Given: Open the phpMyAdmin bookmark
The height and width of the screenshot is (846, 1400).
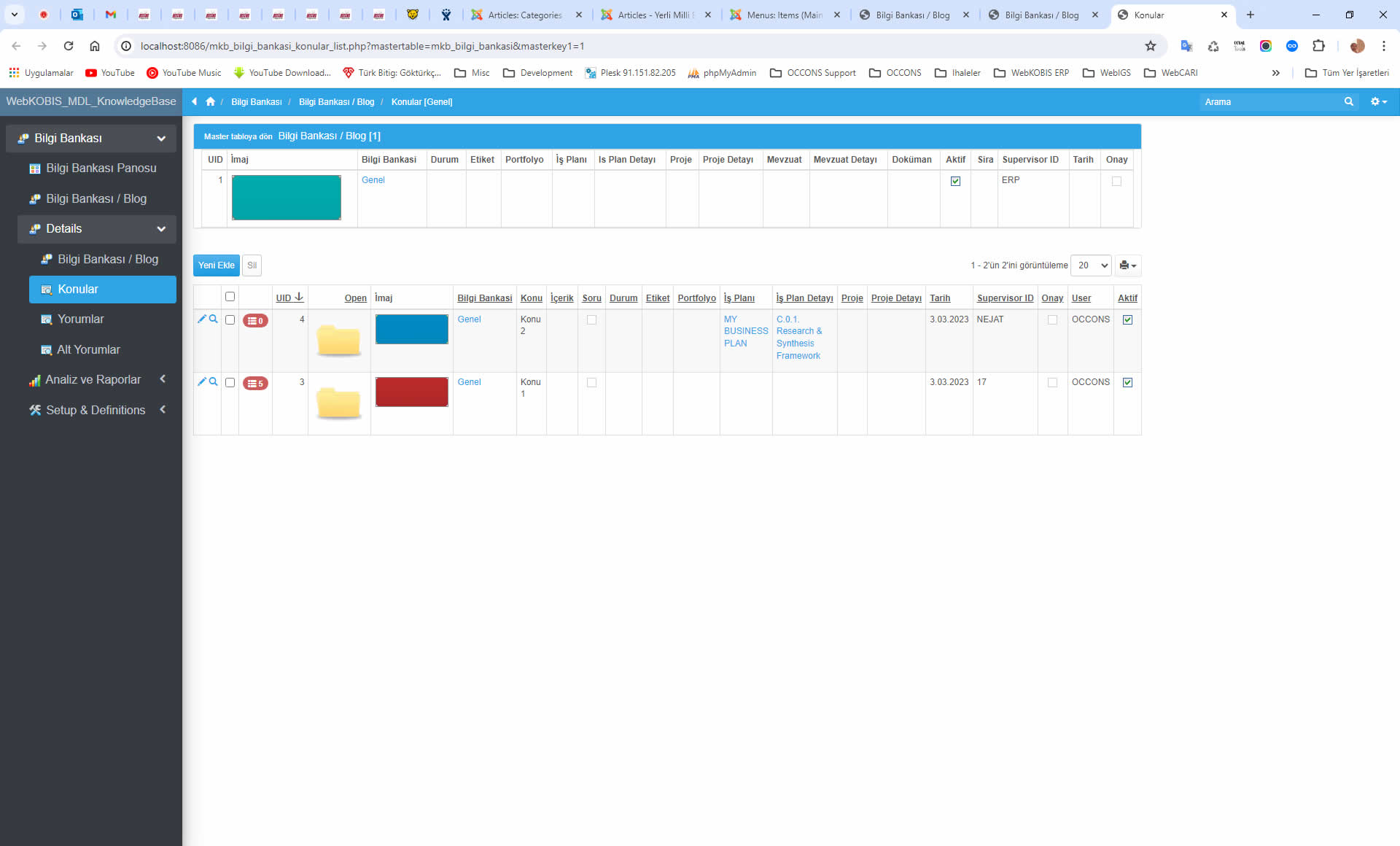Looking at the screenshot, I should 722,73.
